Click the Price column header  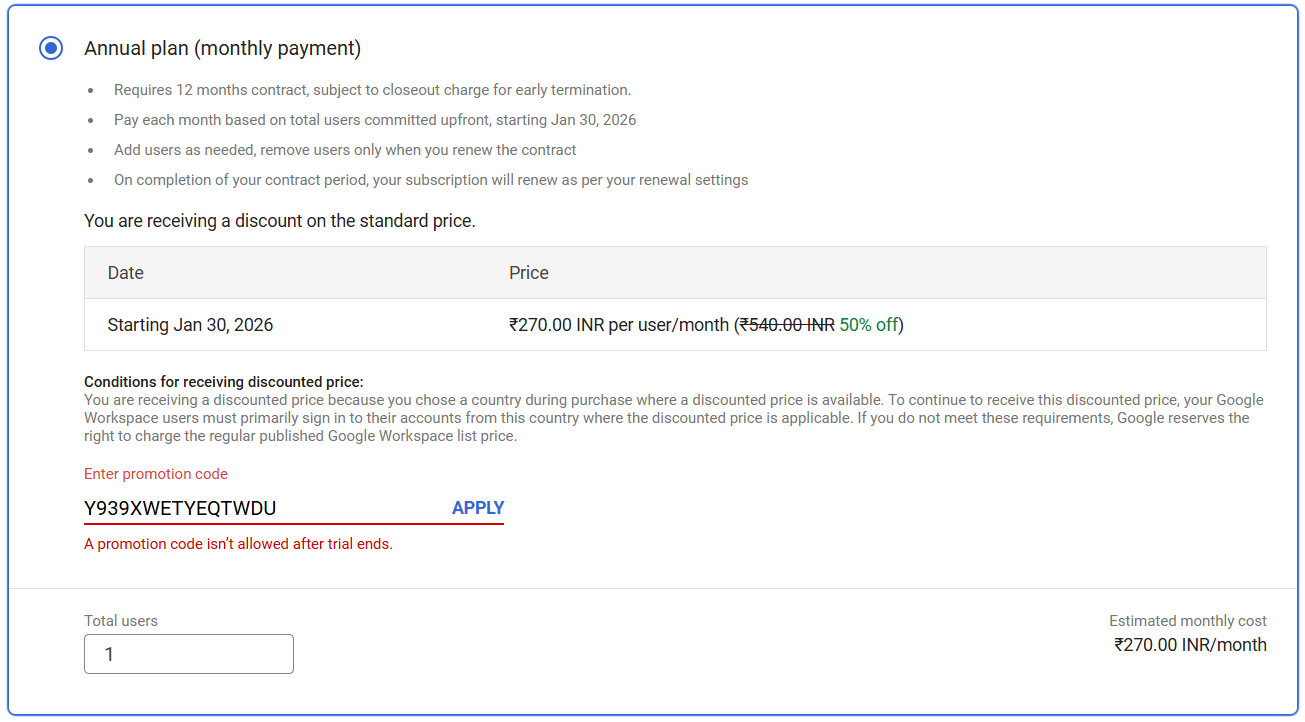pos(529,273)
